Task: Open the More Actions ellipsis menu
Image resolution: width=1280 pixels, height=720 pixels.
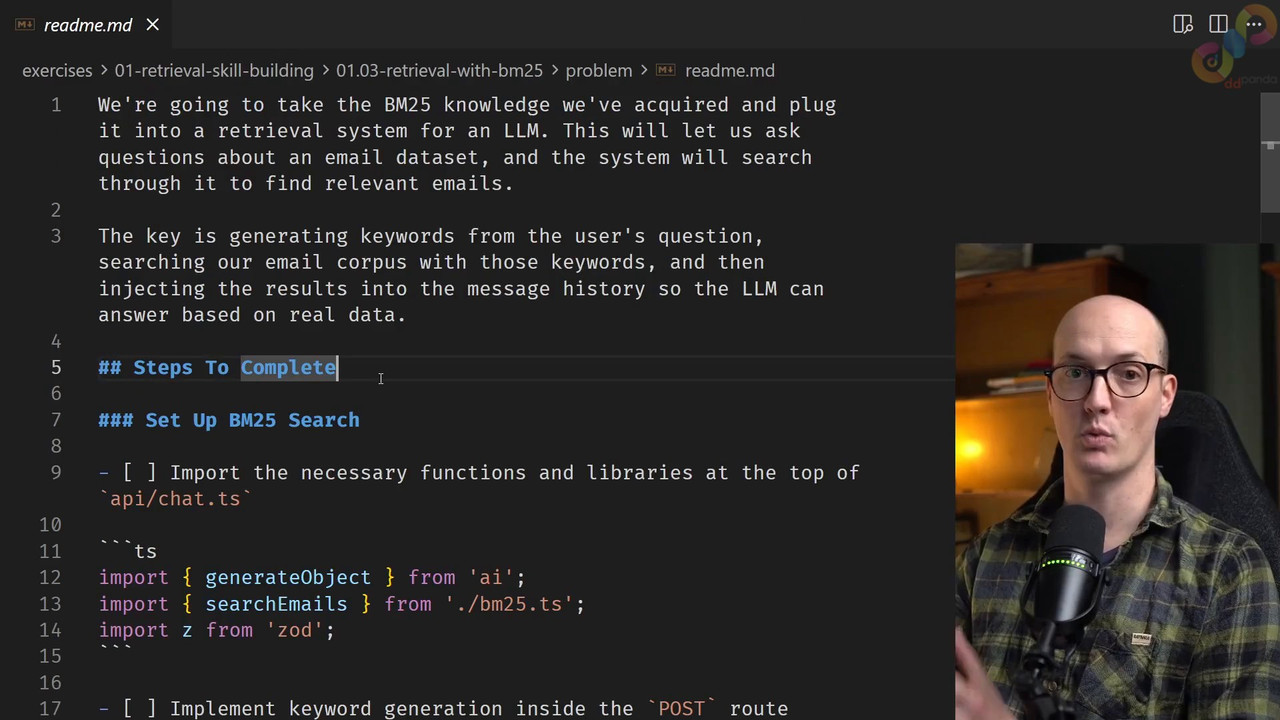Action: (x=1254, y=25)
